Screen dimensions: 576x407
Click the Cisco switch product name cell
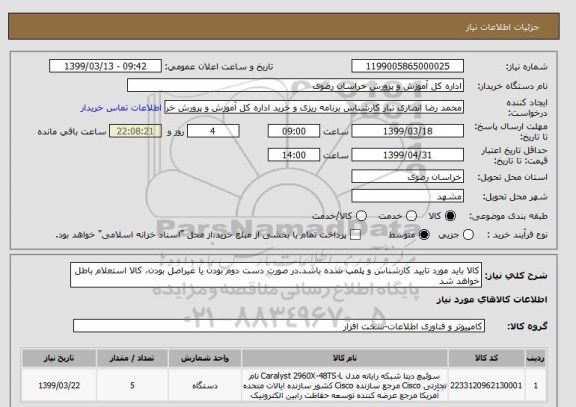tap(345, 385)
